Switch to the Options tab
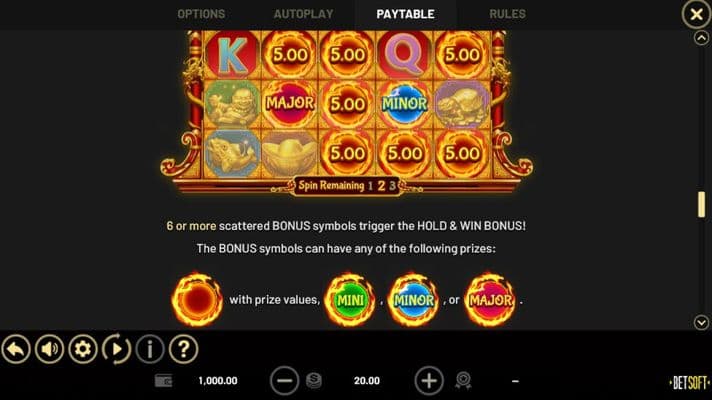The width and height of the screenshot is (712, 400). 201,14
